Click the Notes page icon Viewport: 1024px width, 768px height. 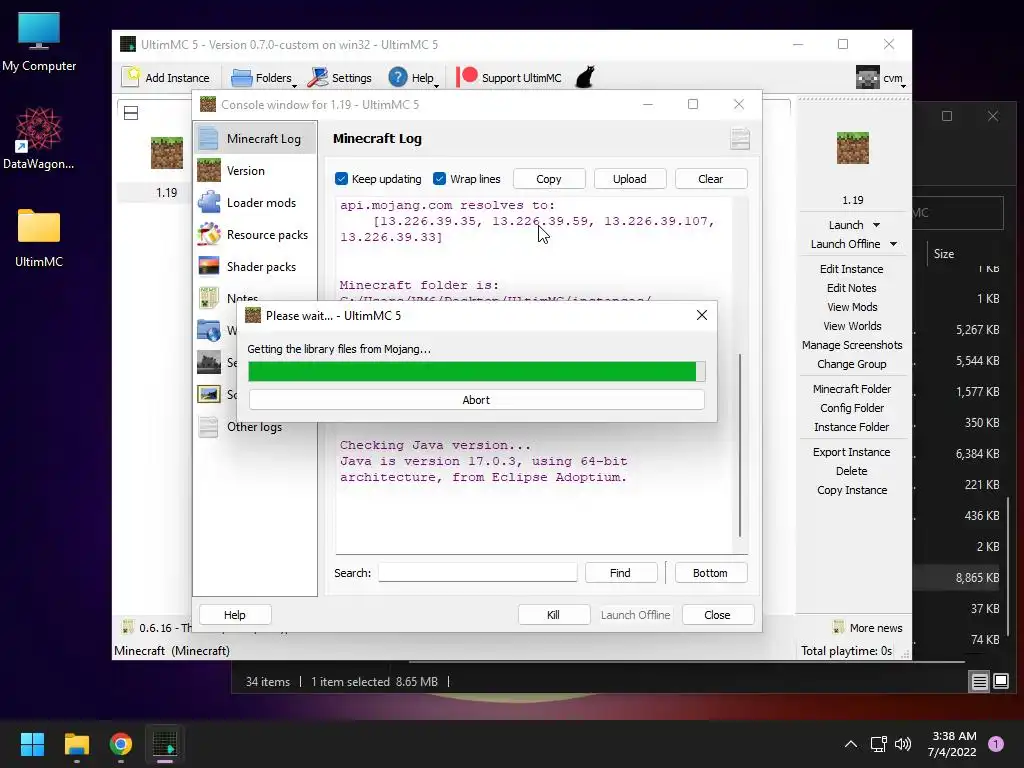click(208, 298)
